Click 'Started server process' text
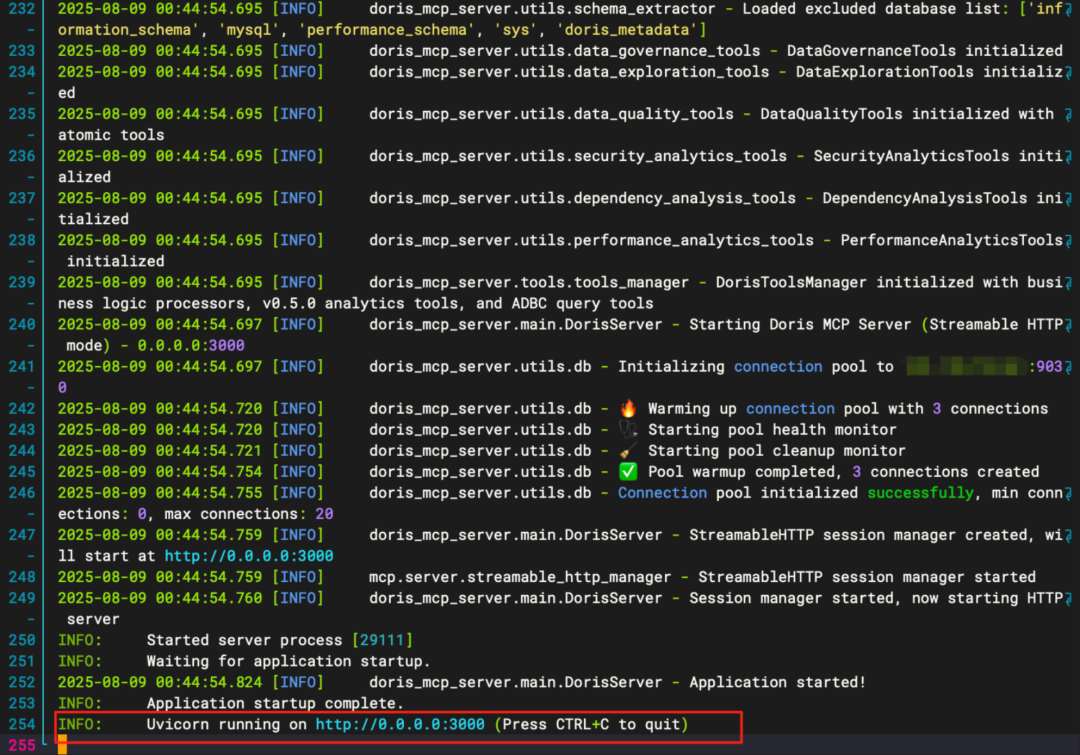Image resolution: width=1080 pixels, height=755 pixels. point(245,640)
